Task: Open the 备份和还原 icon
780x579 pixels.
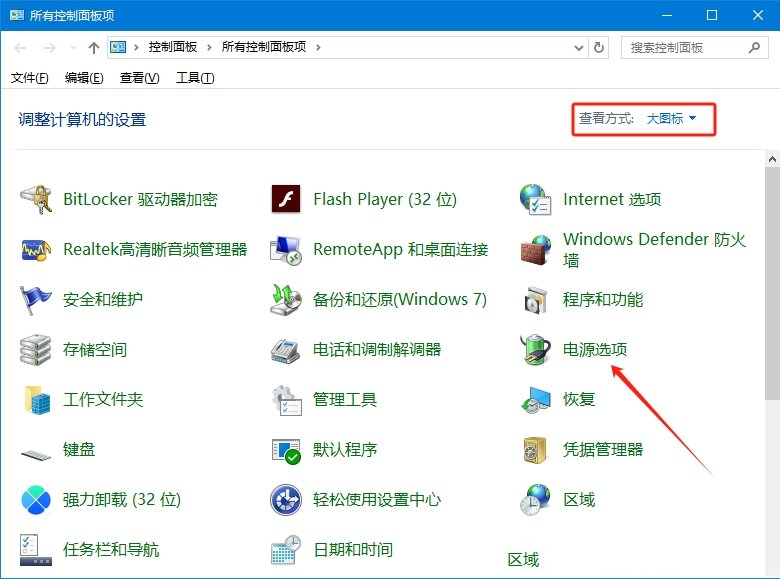Action: click(286, 300)
